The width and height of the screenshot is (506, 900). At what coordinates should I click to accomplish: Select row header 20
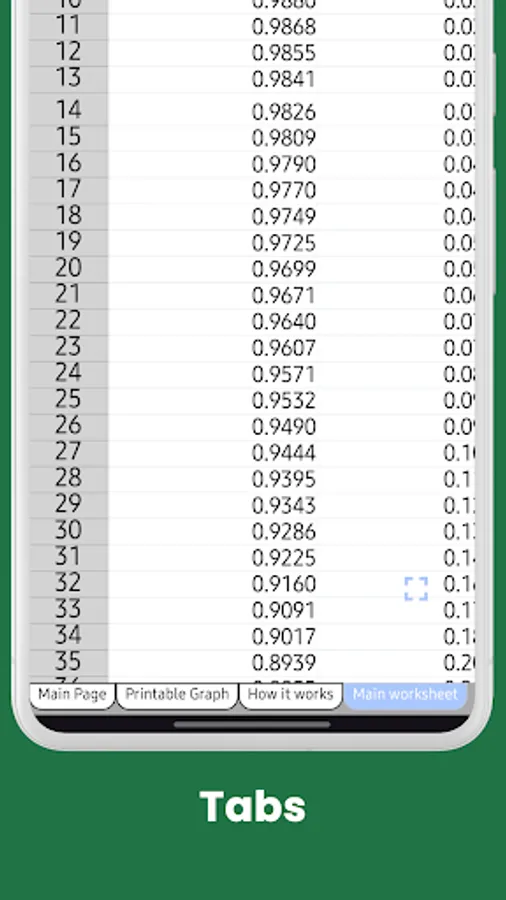coord(68,269)
